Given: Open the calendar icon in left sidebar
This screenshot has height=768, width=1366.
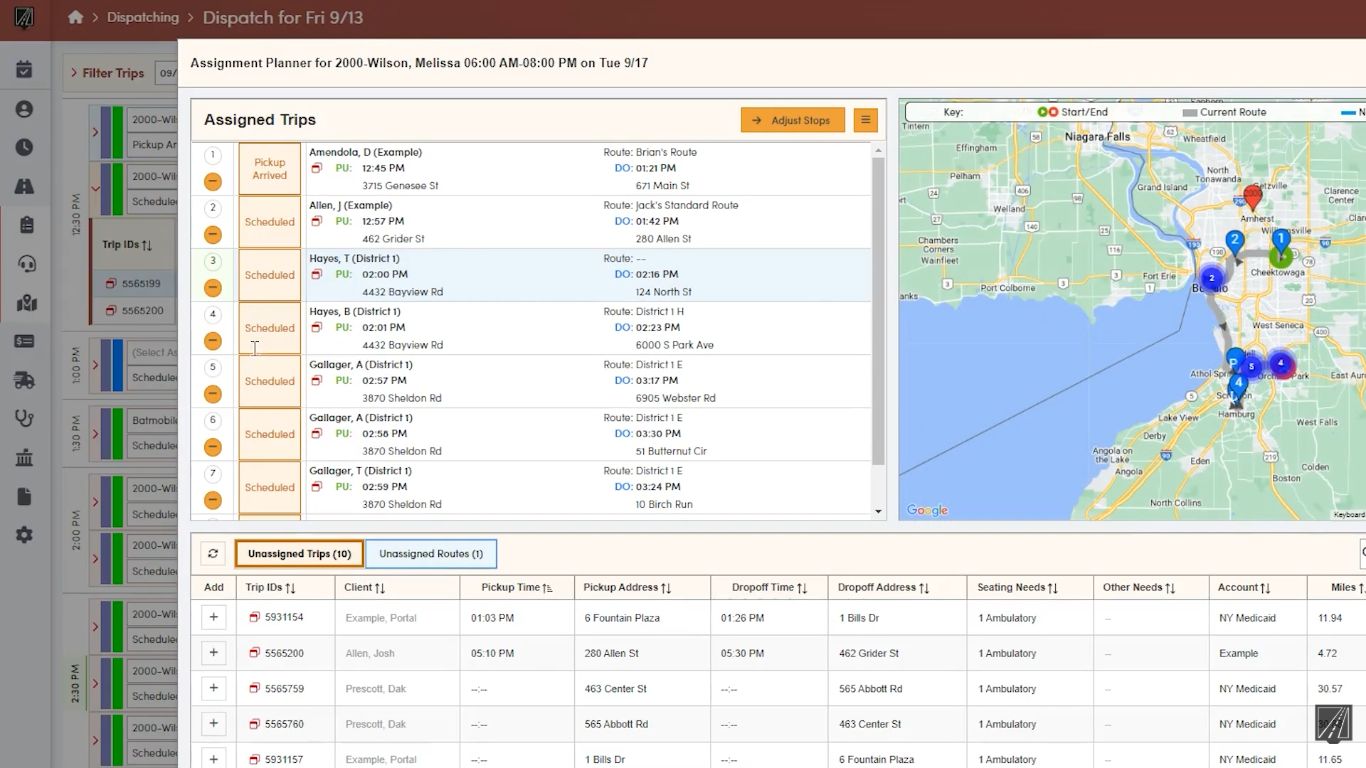Looking at the screenshot, I should coord(24,70).
